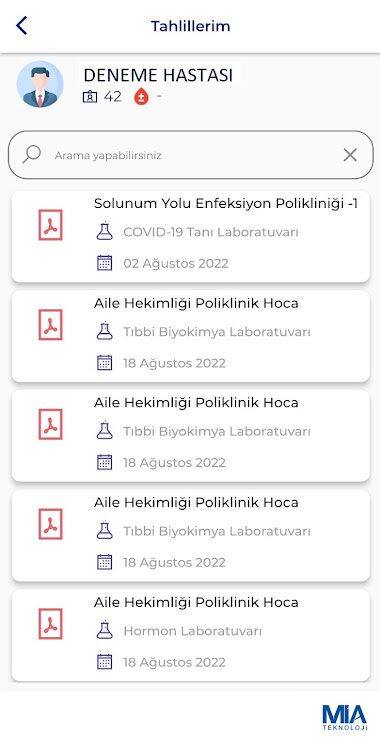380x750 pixels.
Task: Tap the 02 Ağustos 2022 date
Action: pos(176,263)
